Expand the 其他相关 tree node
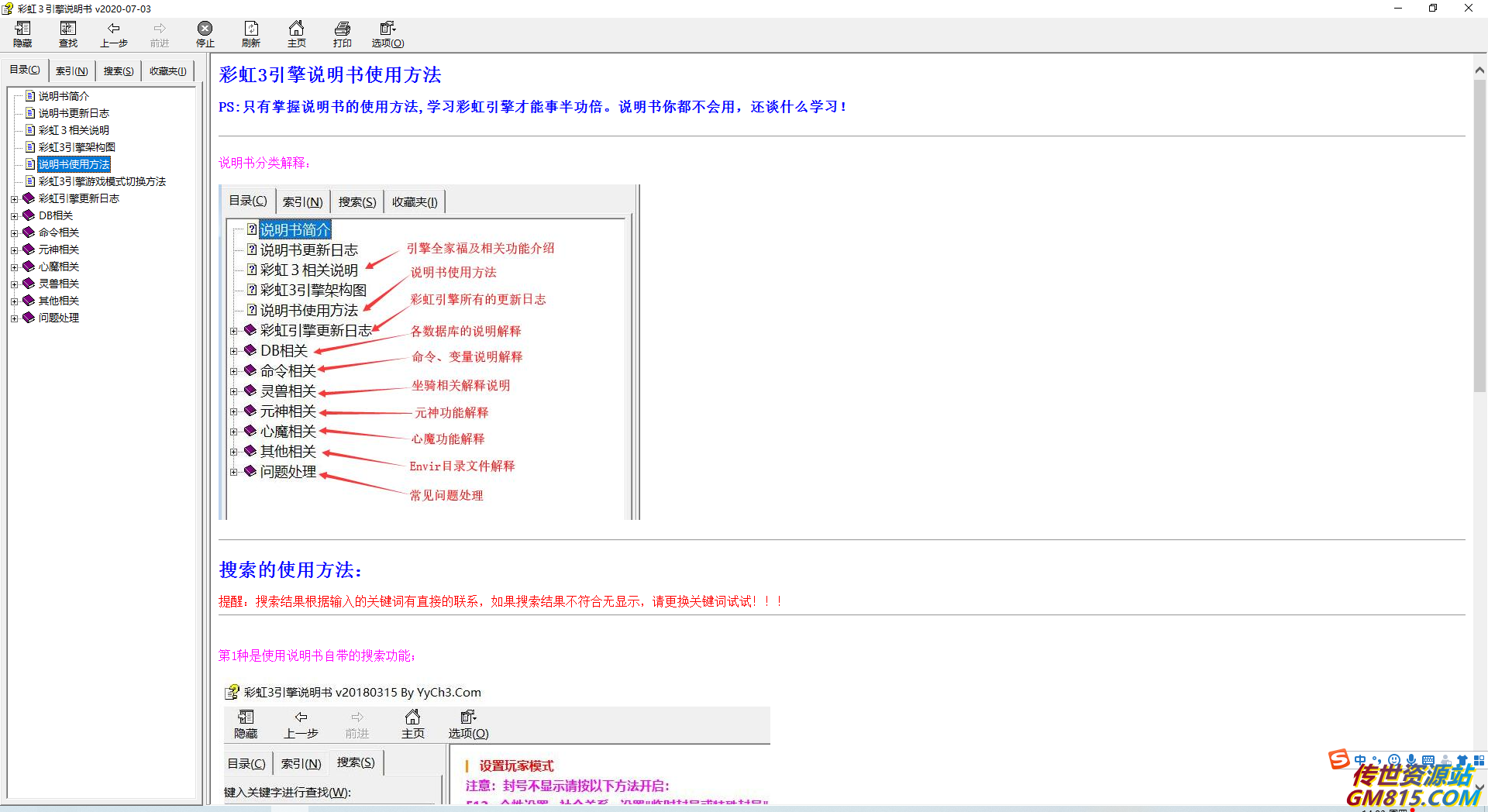The width and height of the screenshot is (1488, 812). pyautogui.click(x=14, y=301)
